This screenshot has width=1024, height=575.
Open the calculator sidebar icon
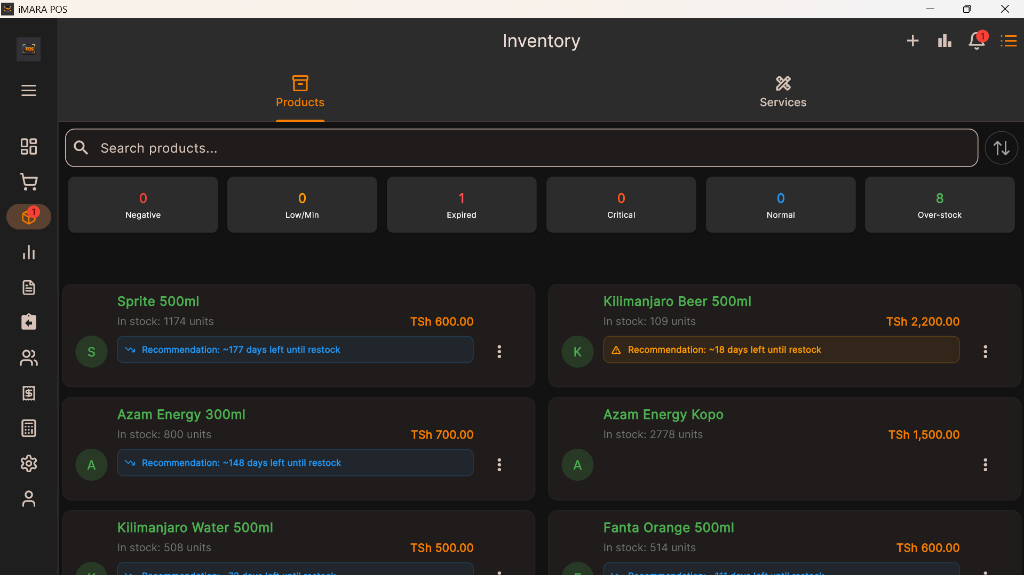(28, 428)
